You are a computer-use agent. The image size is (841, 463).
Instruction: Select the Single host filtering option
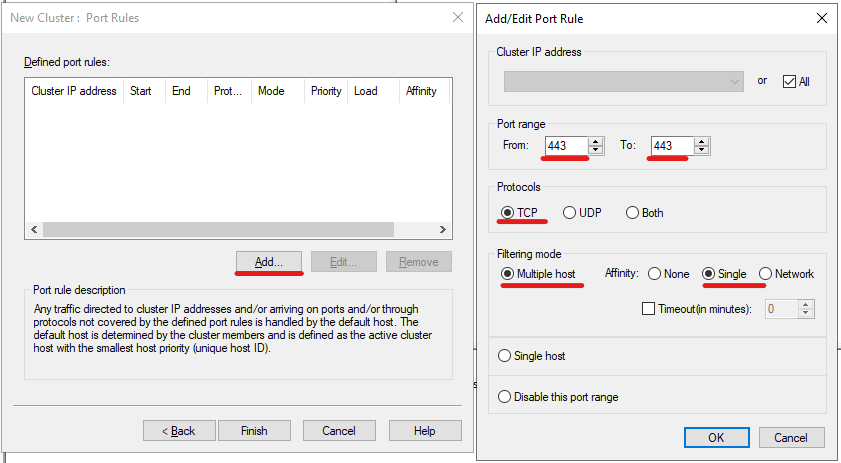[x=505, y=356]
